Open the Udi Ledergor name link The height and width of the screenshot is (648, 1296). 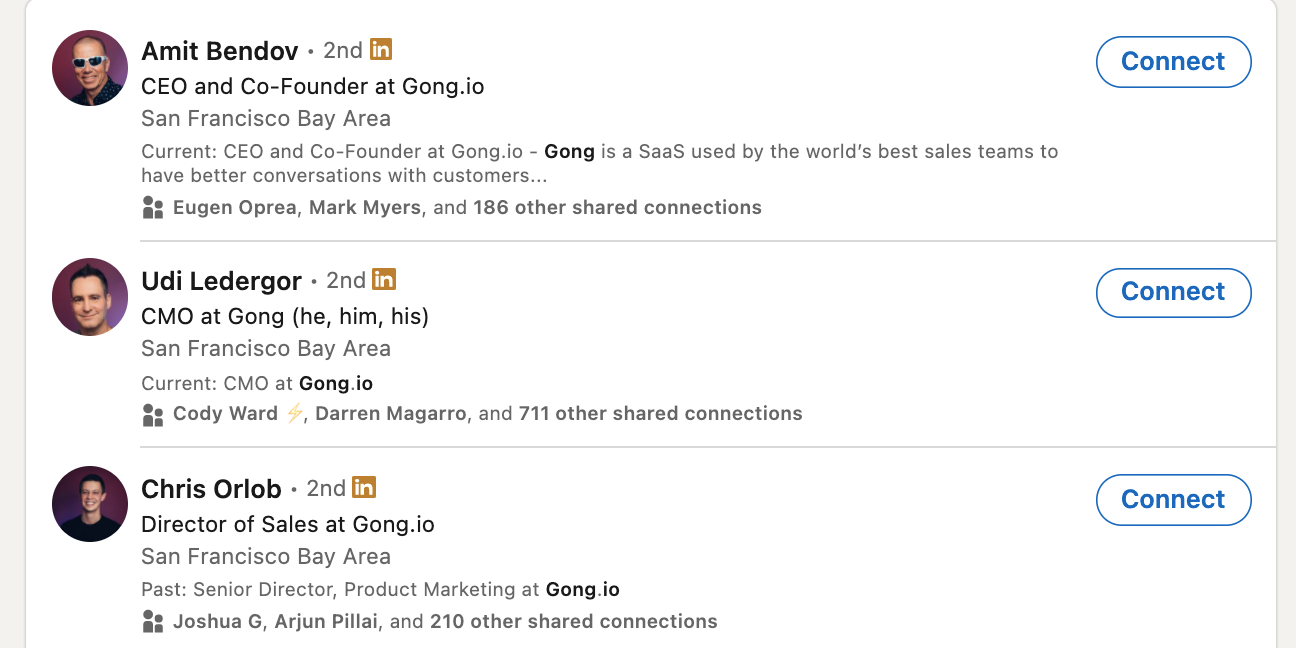point(221,281)
